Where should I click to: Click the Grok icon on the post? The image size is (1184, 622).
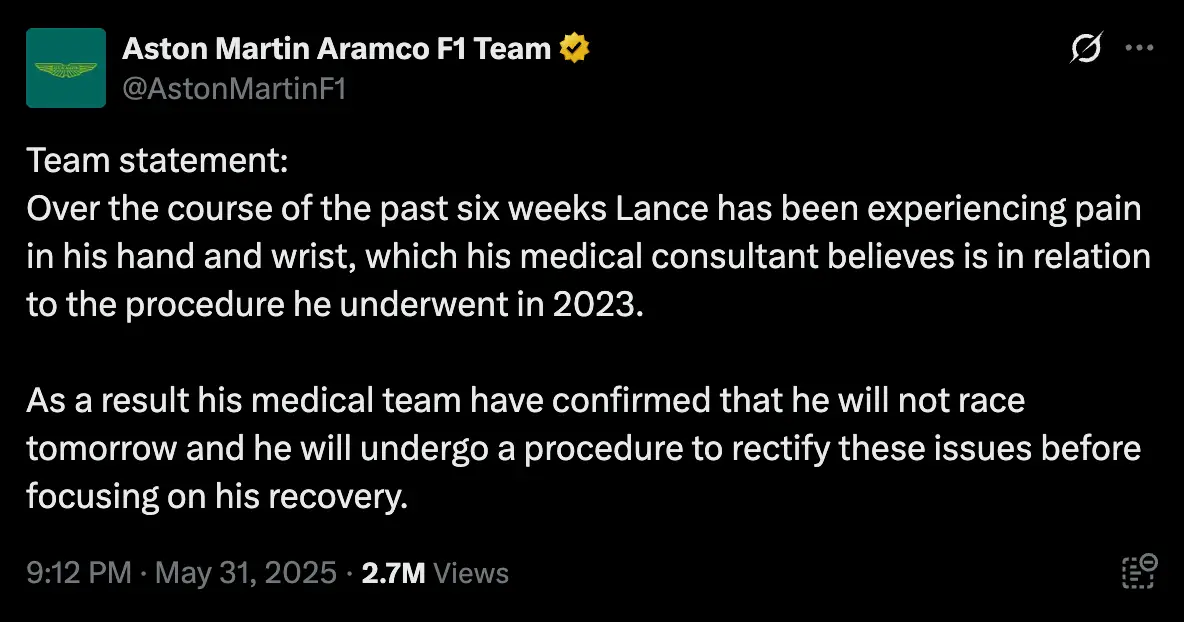1086,48
